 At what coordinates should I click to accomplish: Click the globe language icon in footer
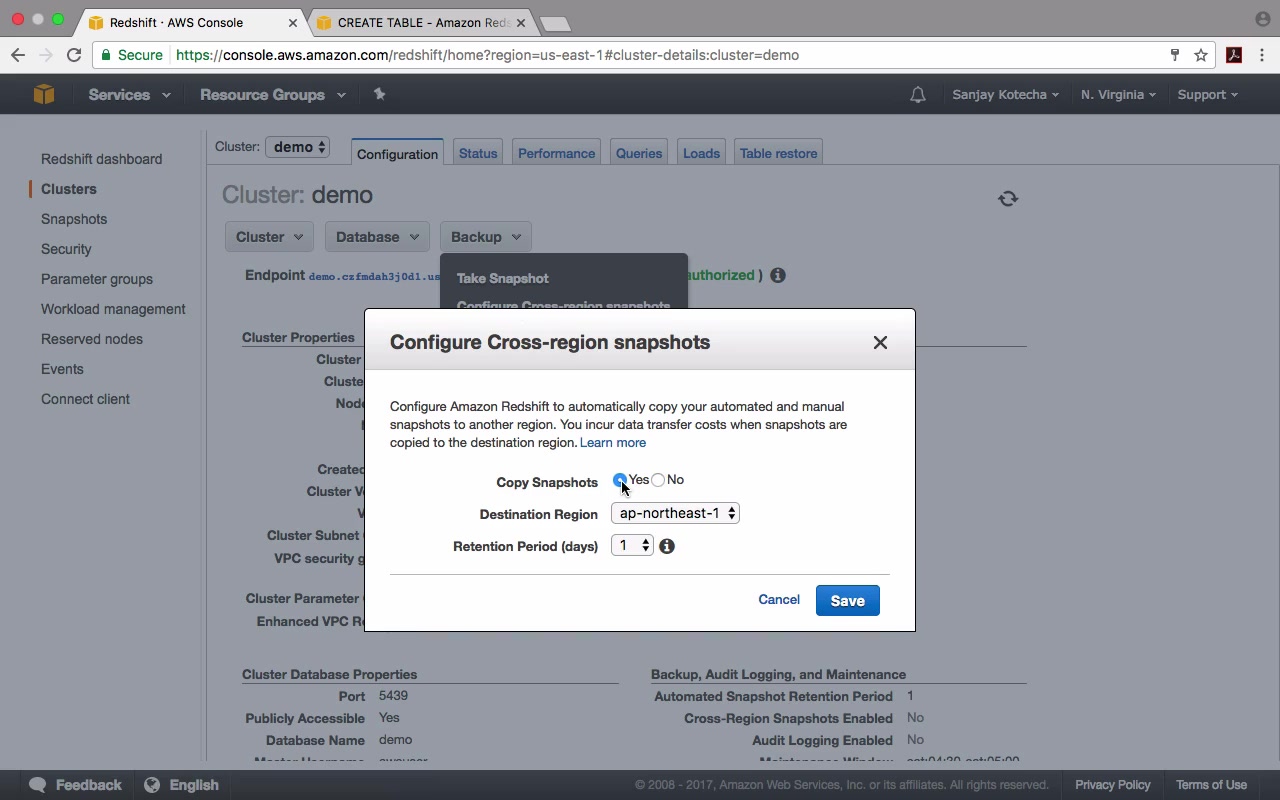[152, 785]
